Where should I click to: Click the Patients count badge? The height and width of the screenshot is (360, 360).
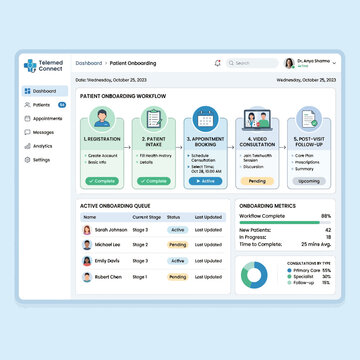click(x=62, y=105)
